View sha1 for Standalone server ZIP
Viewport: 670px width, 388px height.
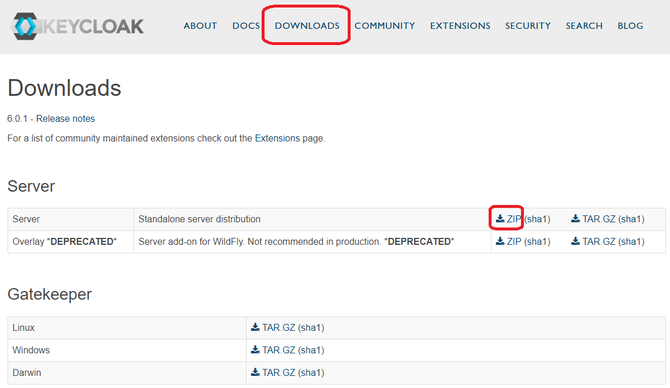click(x=538, y=219)
